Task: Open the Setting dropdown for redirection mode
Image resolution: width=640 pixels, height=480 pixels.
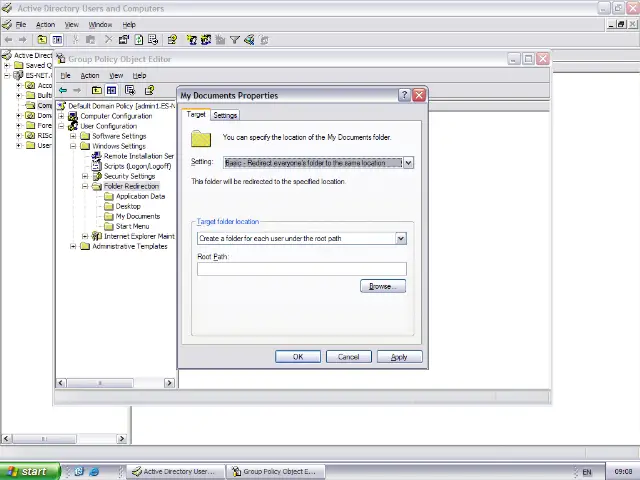Action: coord(408,163)
